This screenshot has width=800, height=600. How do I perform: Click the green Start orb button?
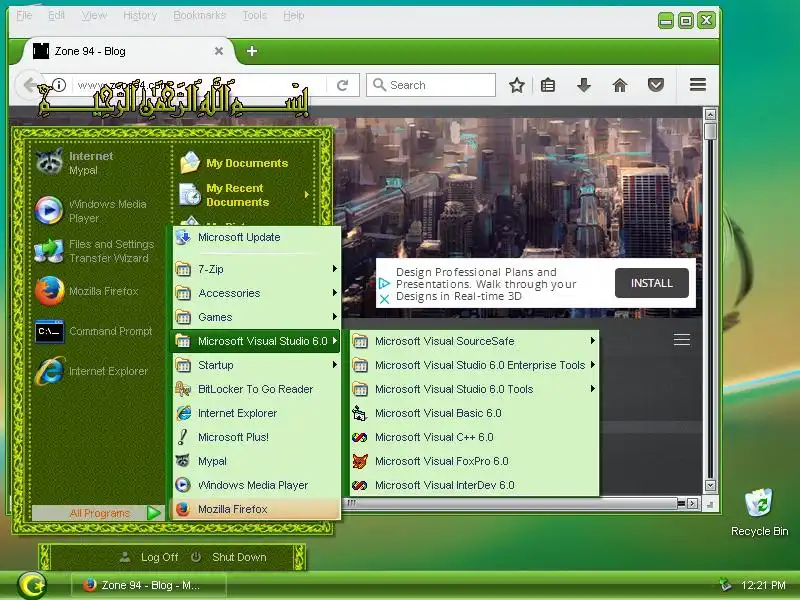[x=32, y=585]
